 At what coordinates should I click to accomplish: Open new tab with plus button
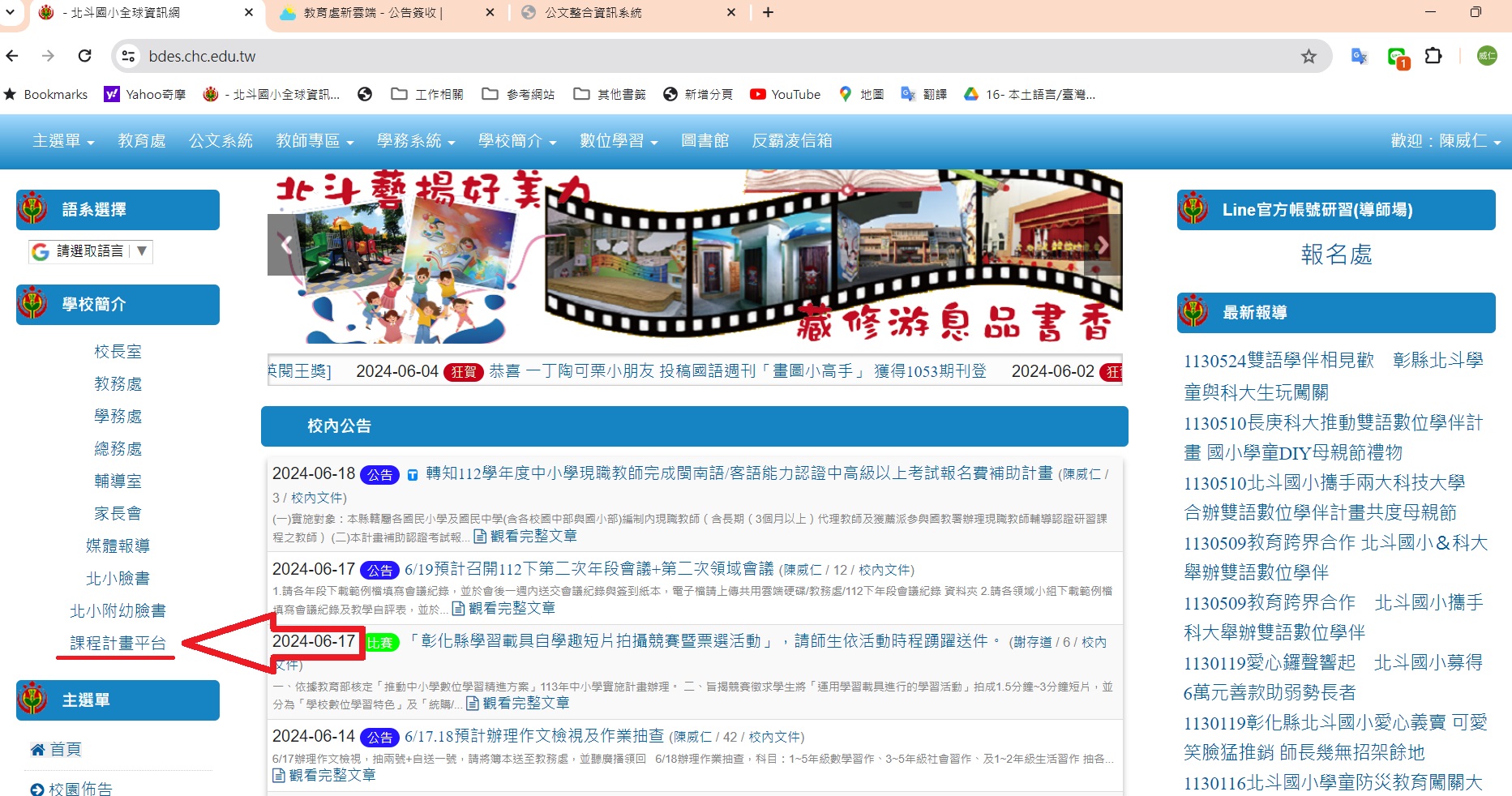click(768, 12)
